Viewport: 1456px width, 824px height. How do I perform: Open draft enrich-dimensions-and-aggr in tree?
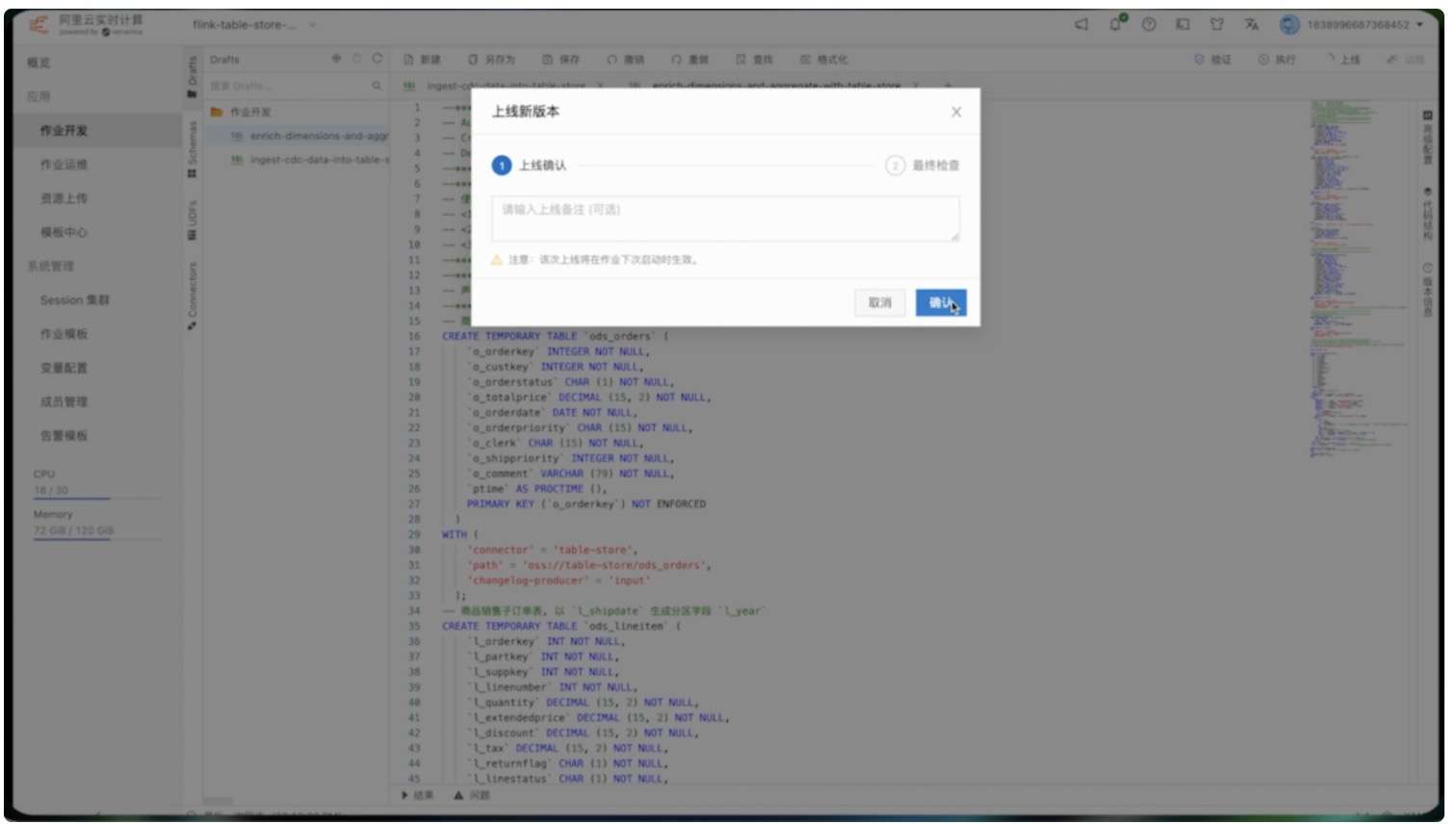(x=310, y=136)
